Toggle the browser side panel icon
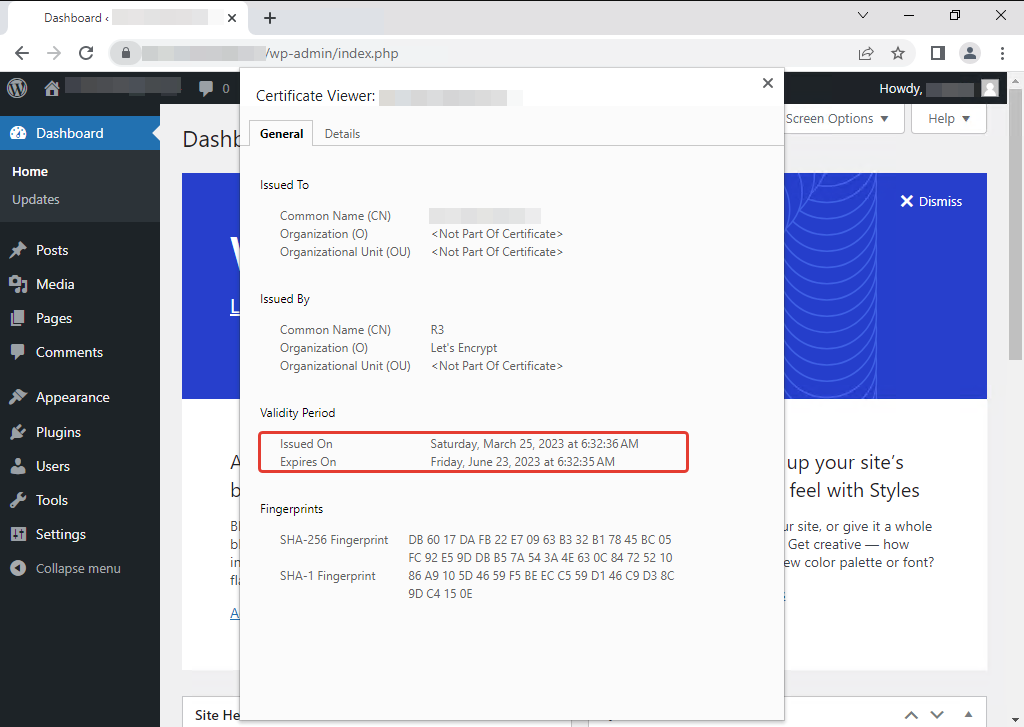The image size is (1024, 727). click(x=938, y=53)
